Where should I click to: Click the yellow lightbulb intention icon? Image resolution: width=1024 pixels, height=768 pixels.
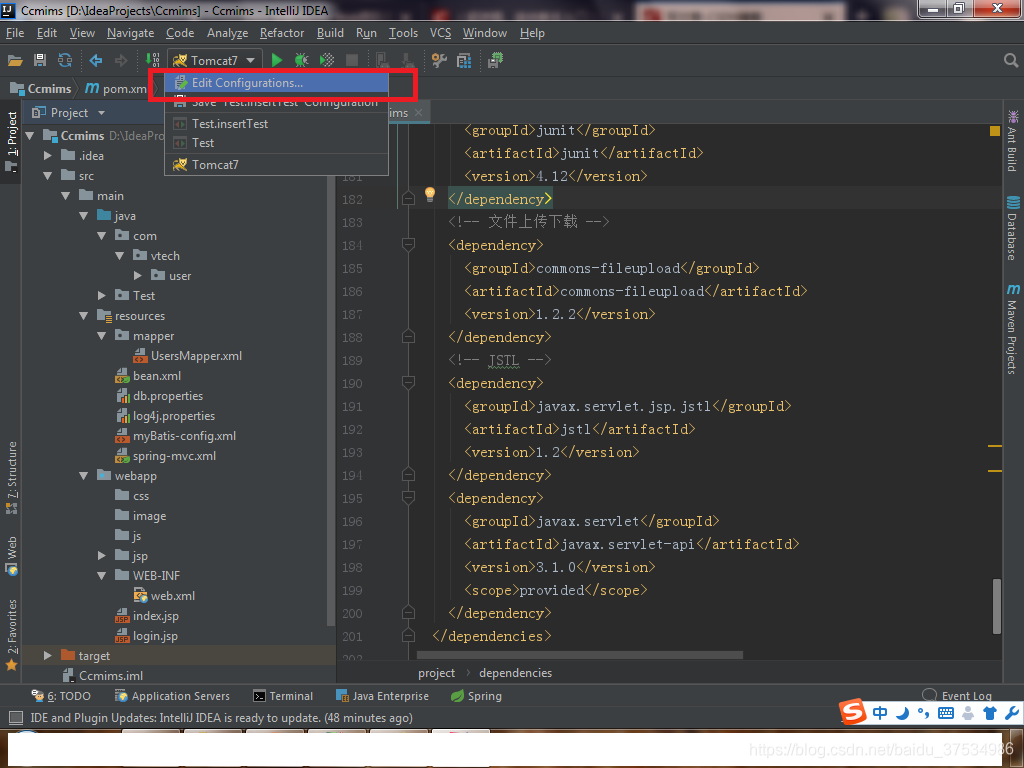(x=430, y=193)
